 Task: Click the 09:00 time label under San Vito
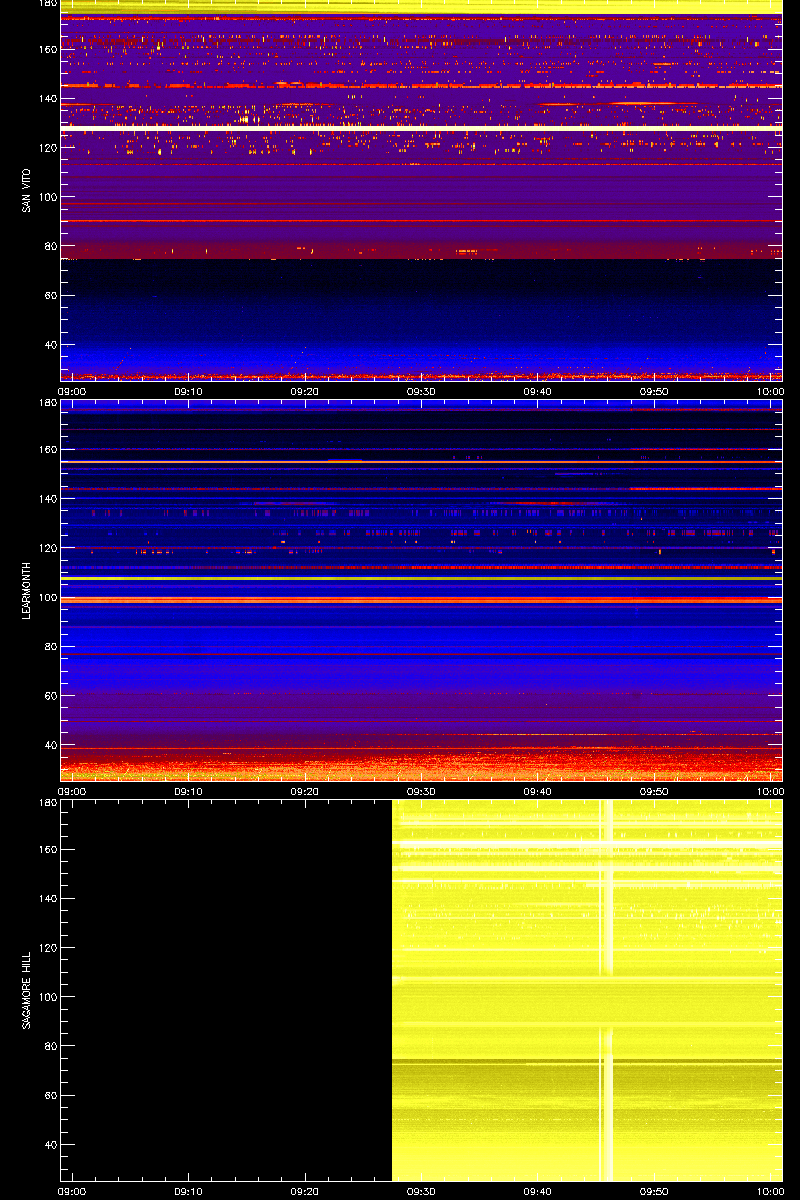click(x=72, y=392)
